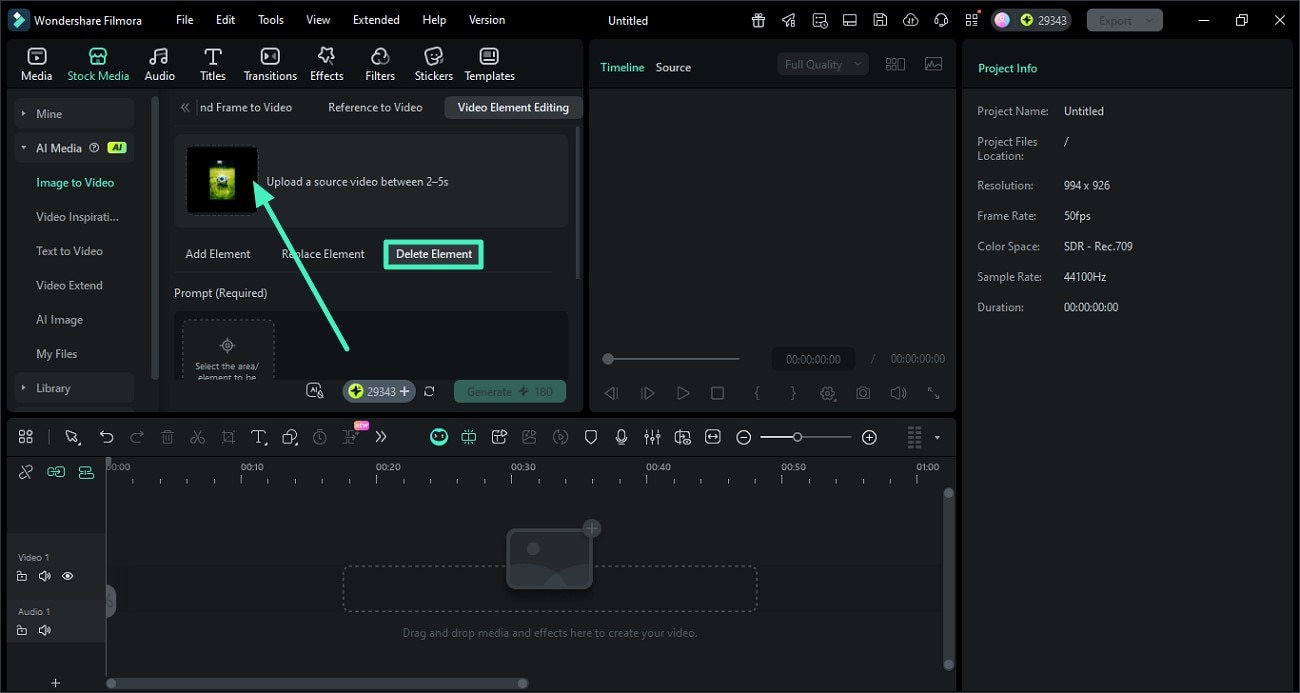Open the Audio library tab
Screen dimensions: 1300x693
159,65
